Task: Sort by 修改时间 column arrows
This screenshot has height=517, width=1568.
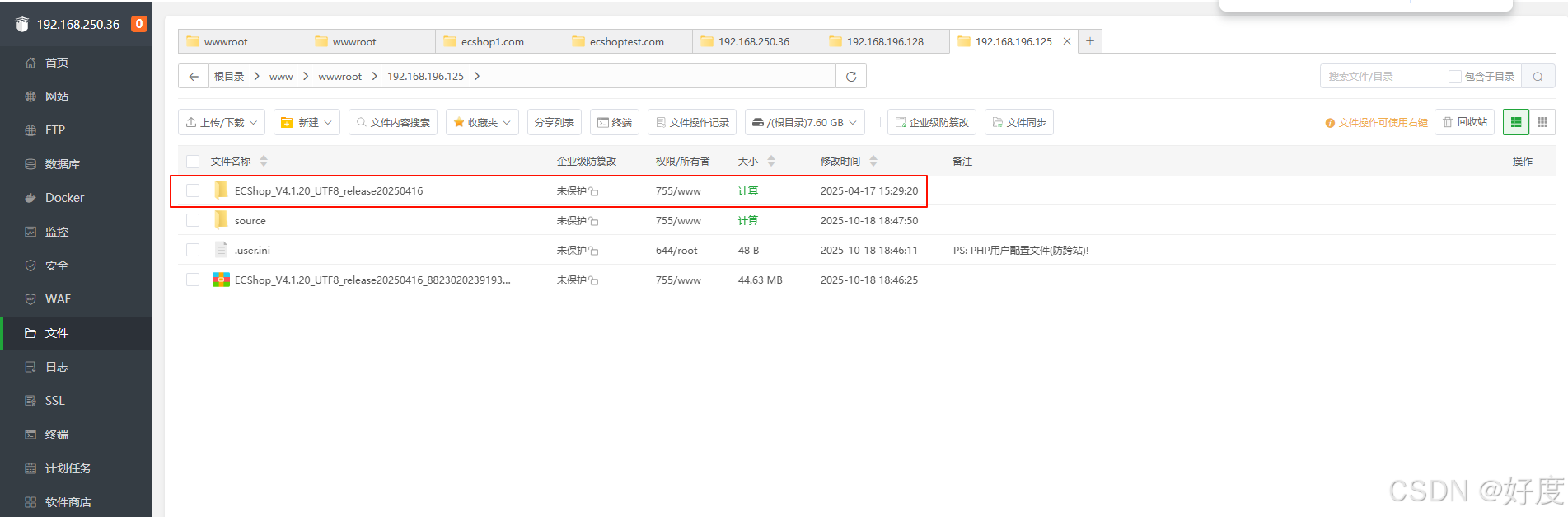Action: tap(873, 162)
